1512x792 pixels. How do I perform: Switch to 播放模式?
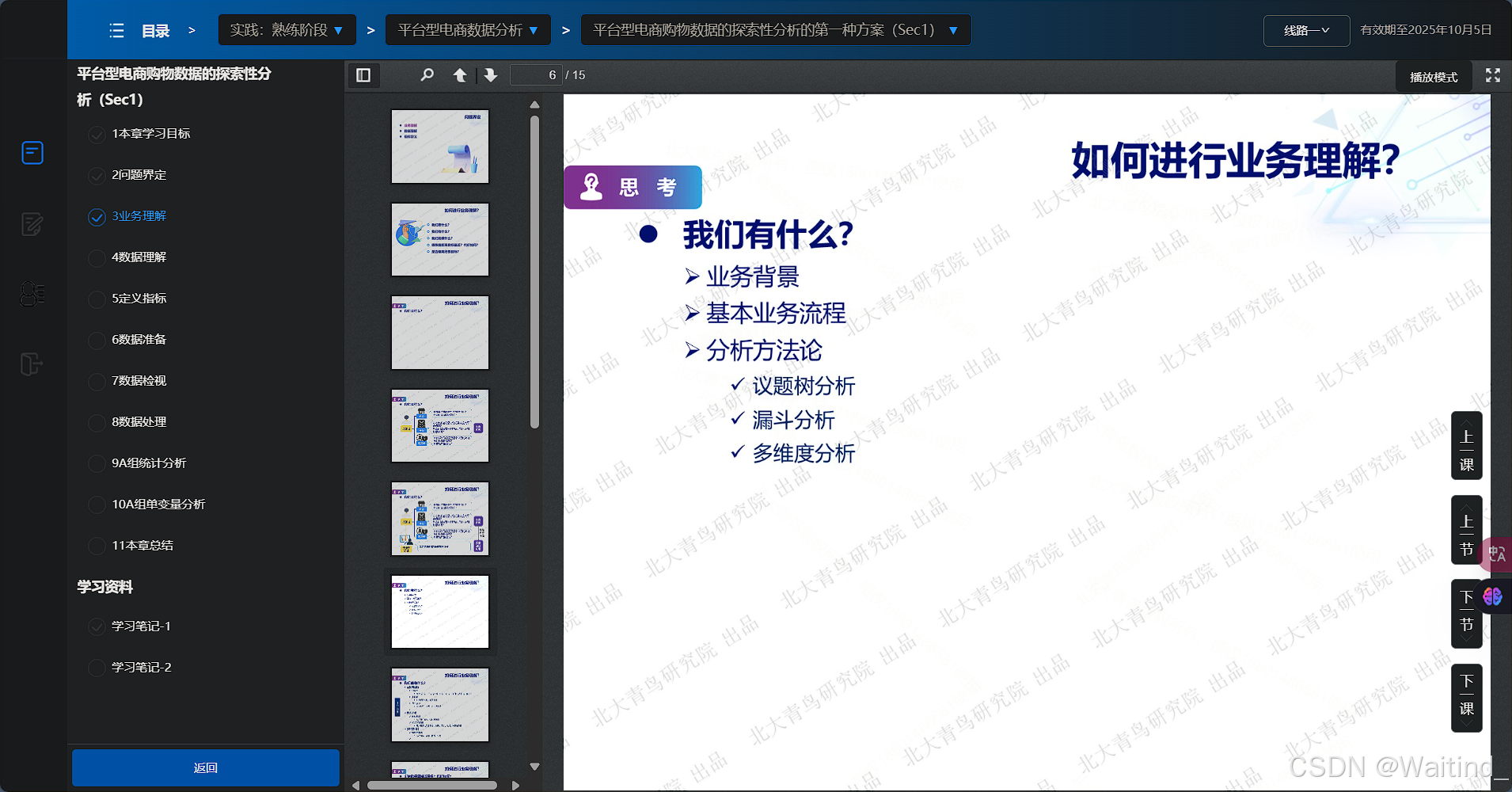pyautogui.click(x=1434, y=77)
